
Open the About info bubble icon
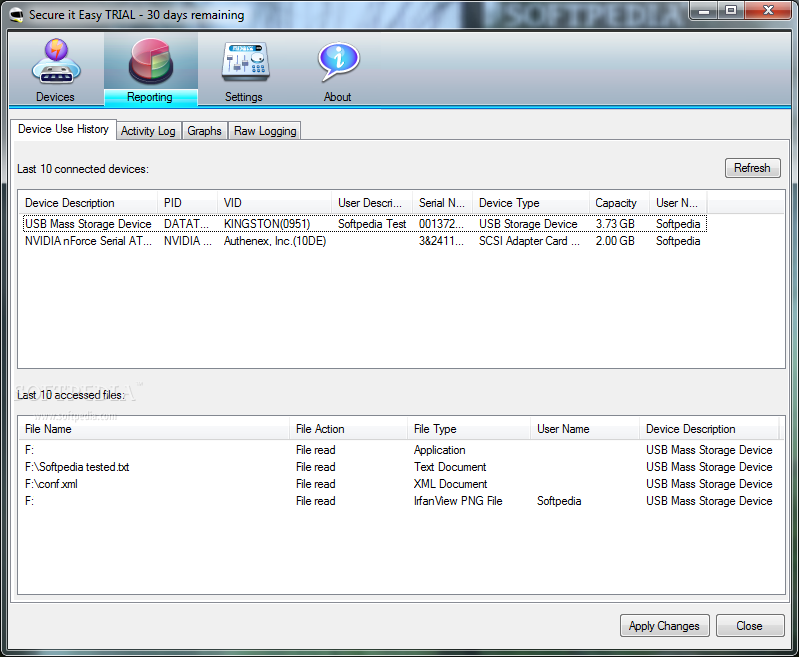[338, 62]
